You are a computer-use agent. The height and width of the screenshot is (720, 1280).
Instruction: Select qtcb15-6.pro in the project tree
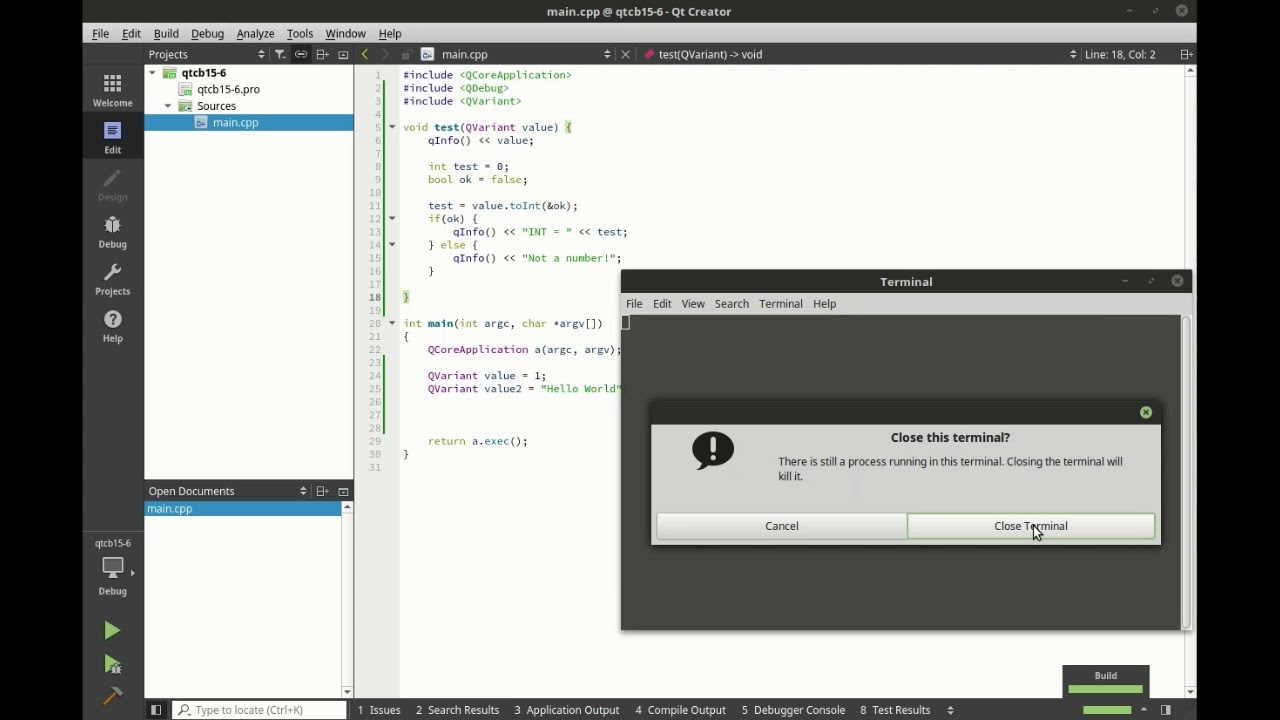pos(228,89)
